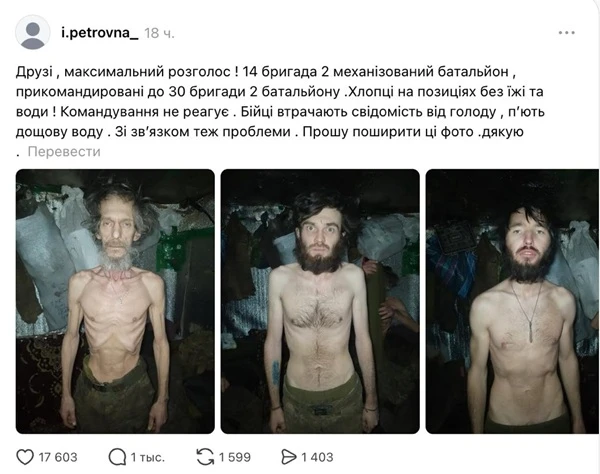Click the 18 ч. timestamp

tap(159, 33)
